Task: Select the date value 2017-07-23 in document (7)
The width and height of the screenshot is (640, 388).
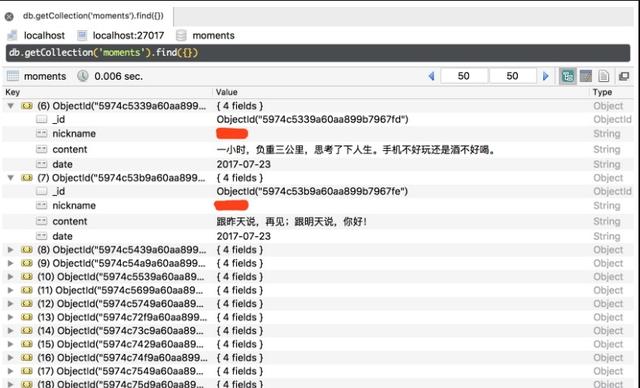Action: 244,236
